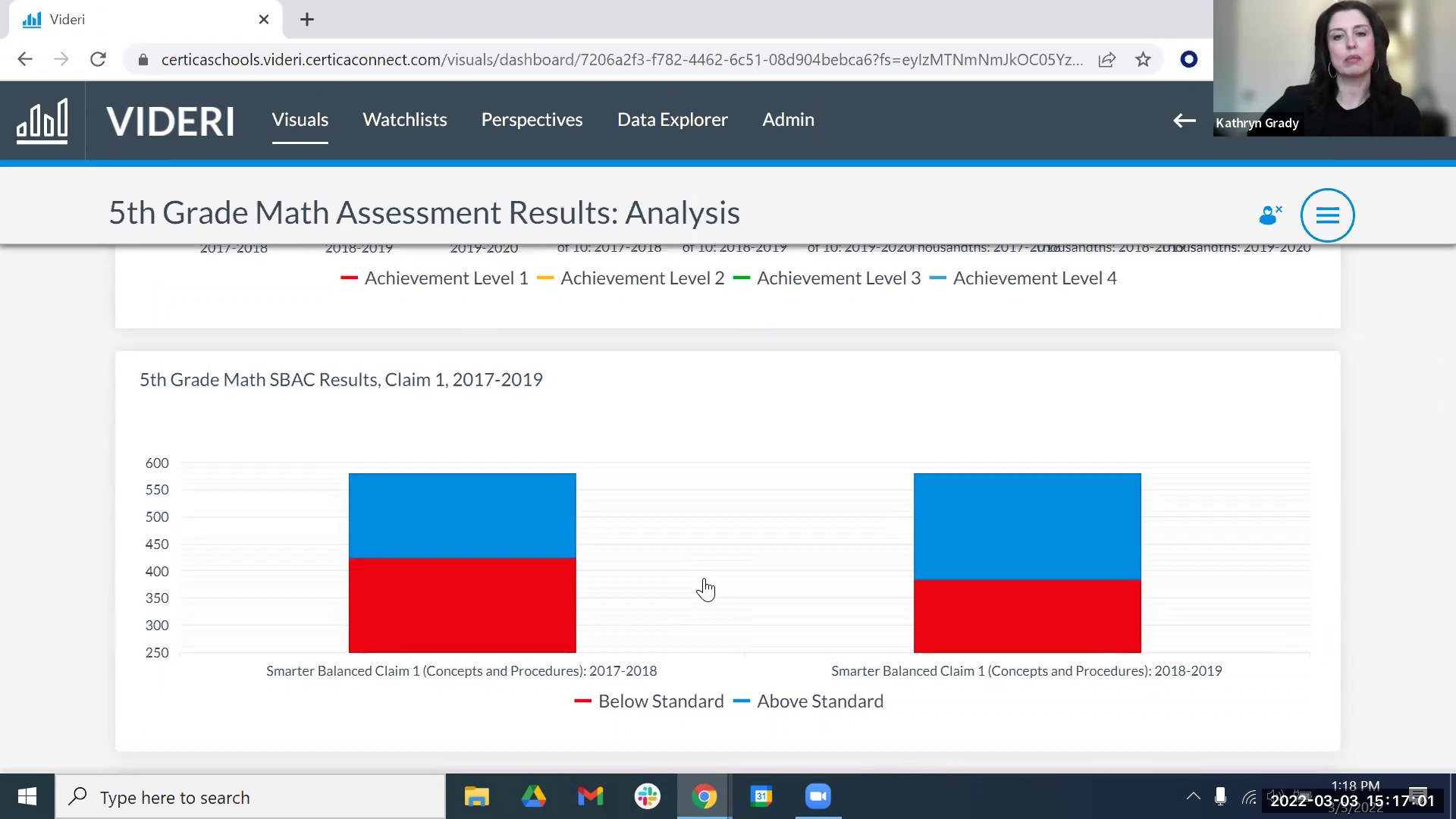Click the 2017-2018 Smarter Balanced bar
This screenshot has height=819, width=1456.
462,562
